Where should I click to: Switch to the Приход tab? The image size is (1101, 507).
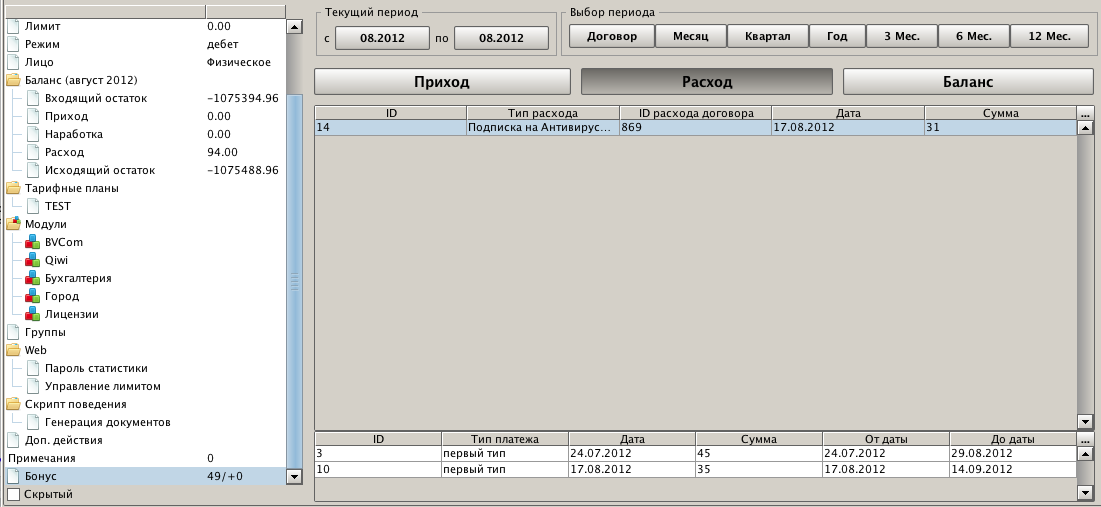coord(441,82)
